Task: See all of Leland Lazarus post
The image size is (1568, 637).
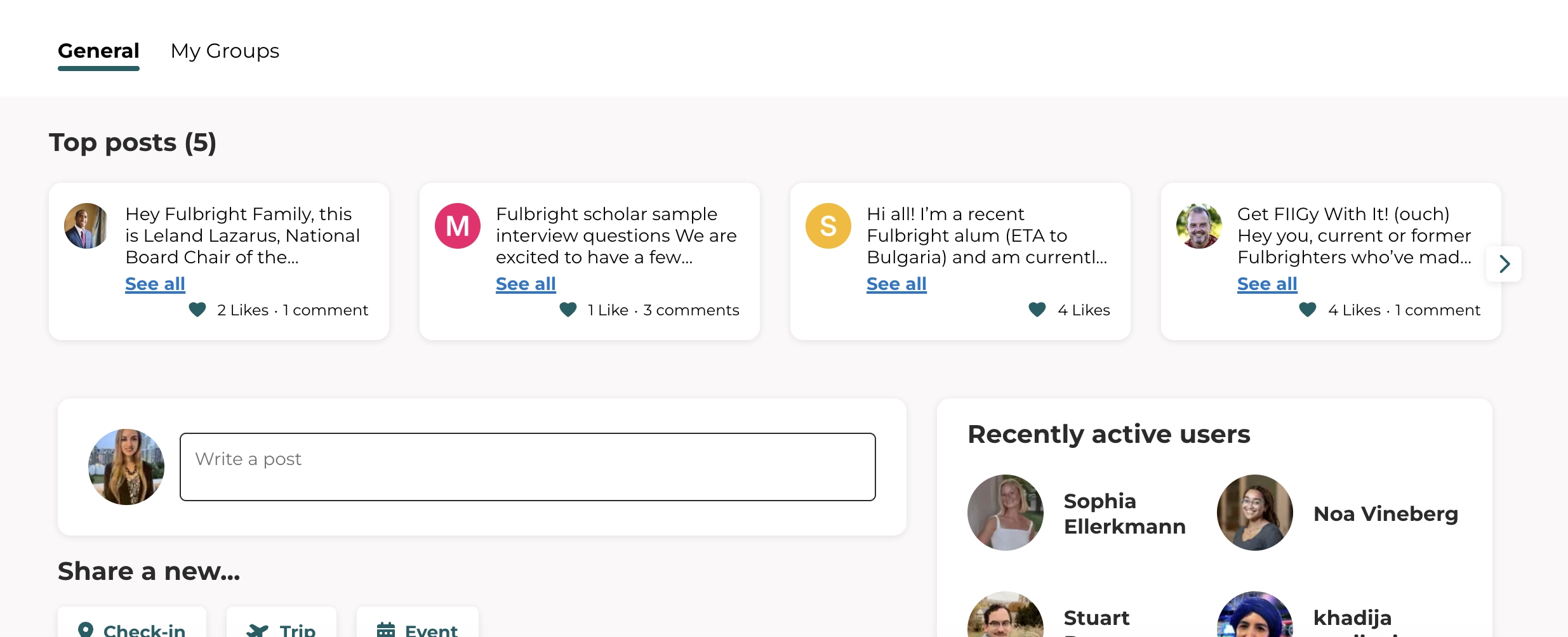Action: click(x=155, y=284)
